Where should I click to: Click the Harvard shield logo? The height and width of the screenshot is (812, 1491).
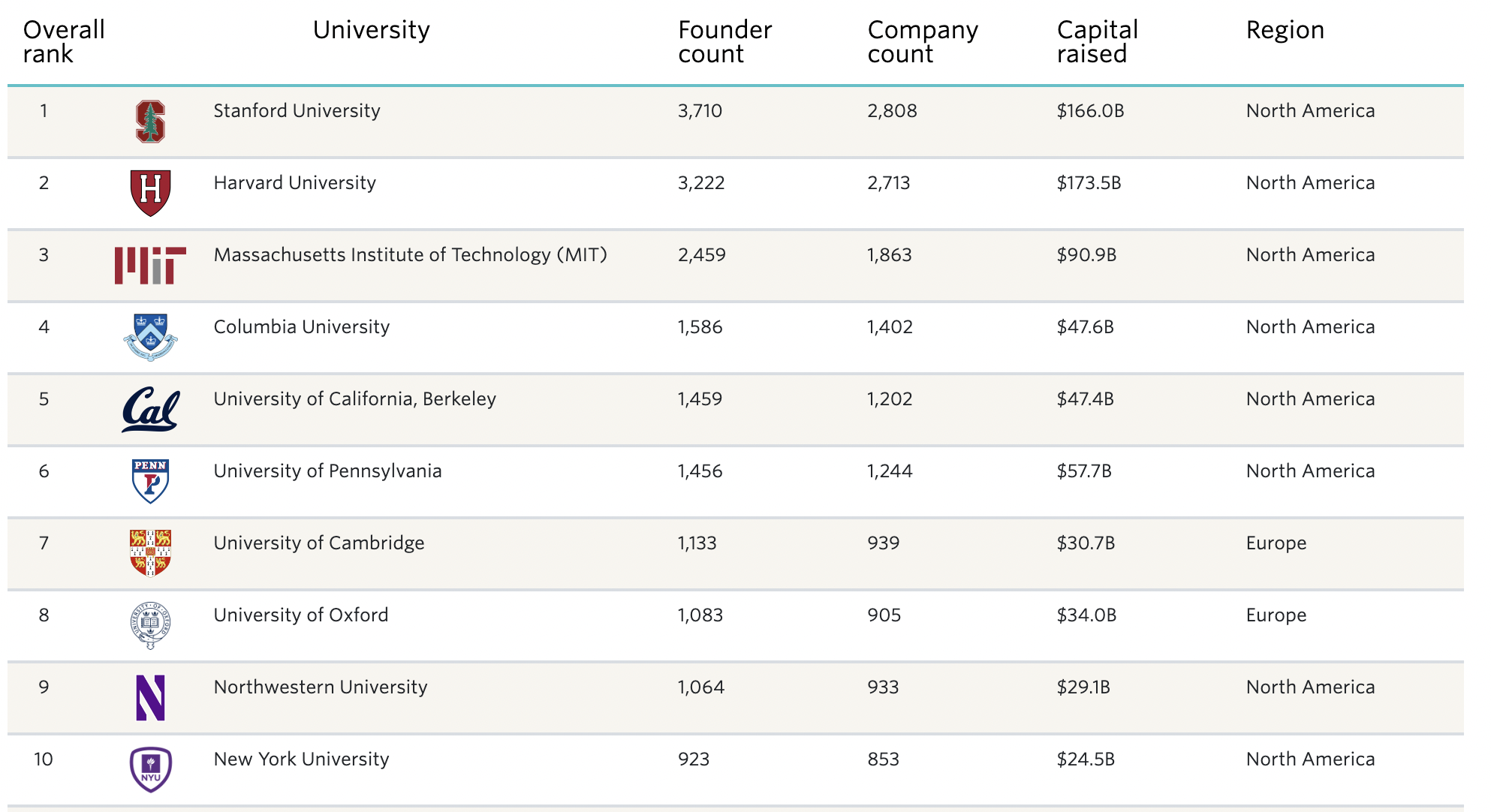(x=150, y=193)
